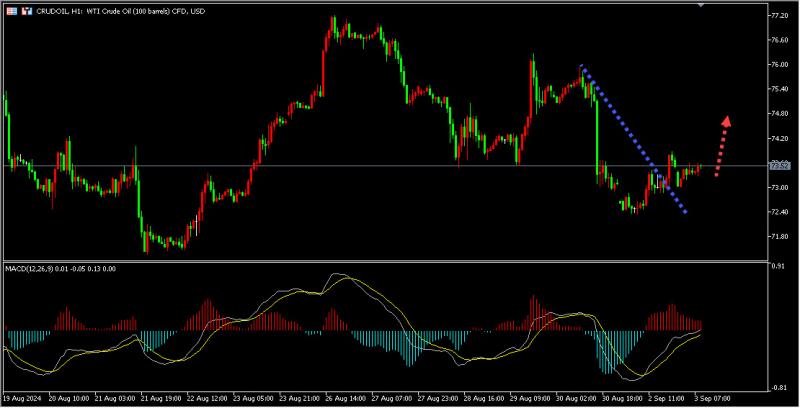The height and width of the screenshot is (408, 800).
Task: Click the 19 Aug 2024 date label
Action: click(x=22, y=398)
